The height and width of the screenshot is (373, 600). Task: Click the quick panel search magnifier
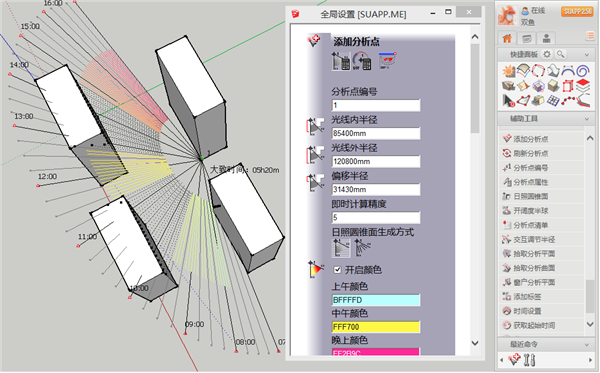(x=560, y=54)
